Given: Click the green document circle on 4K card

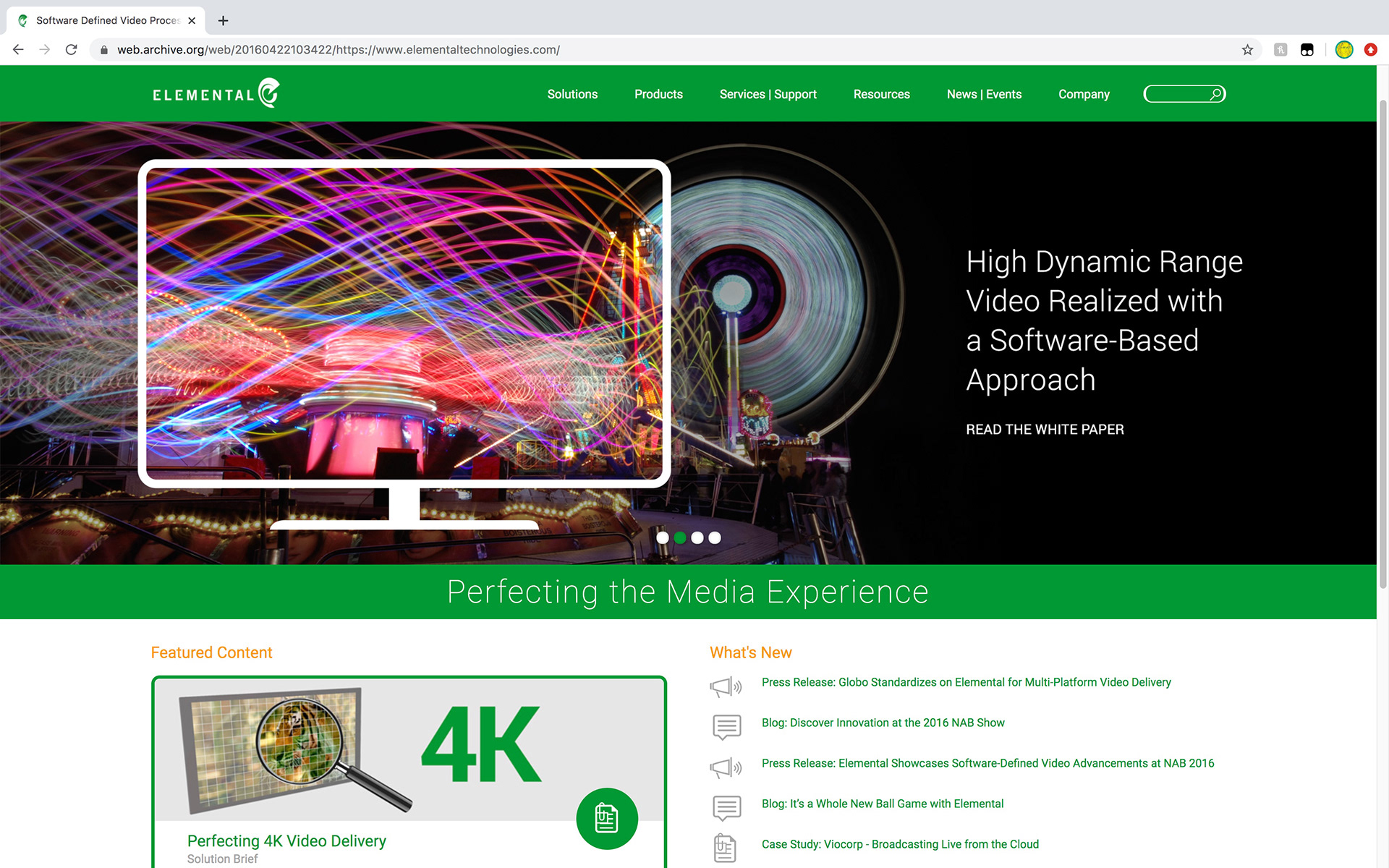Looking at the screenshot, I should [607, 818].
